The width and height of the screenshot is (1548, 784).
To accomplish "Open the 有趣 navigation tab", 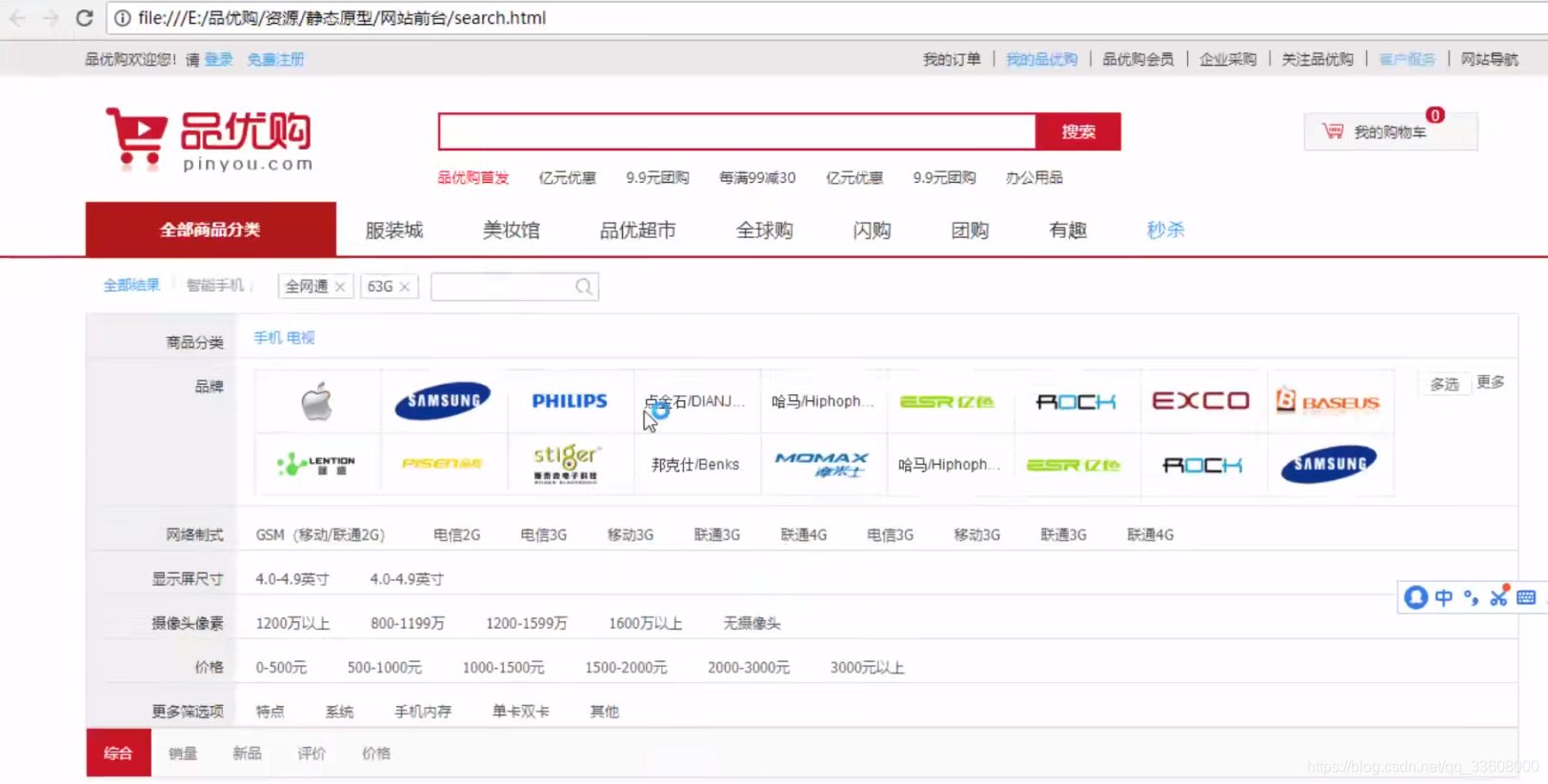I will tap(1068, 230).
